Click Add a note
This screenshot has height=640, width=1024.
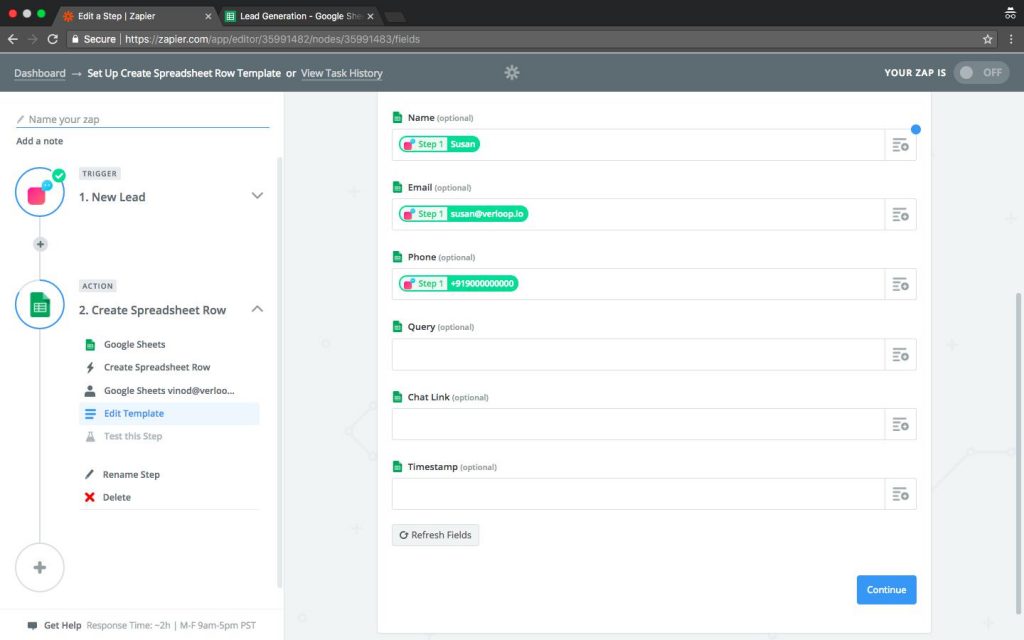click(40, 141)
